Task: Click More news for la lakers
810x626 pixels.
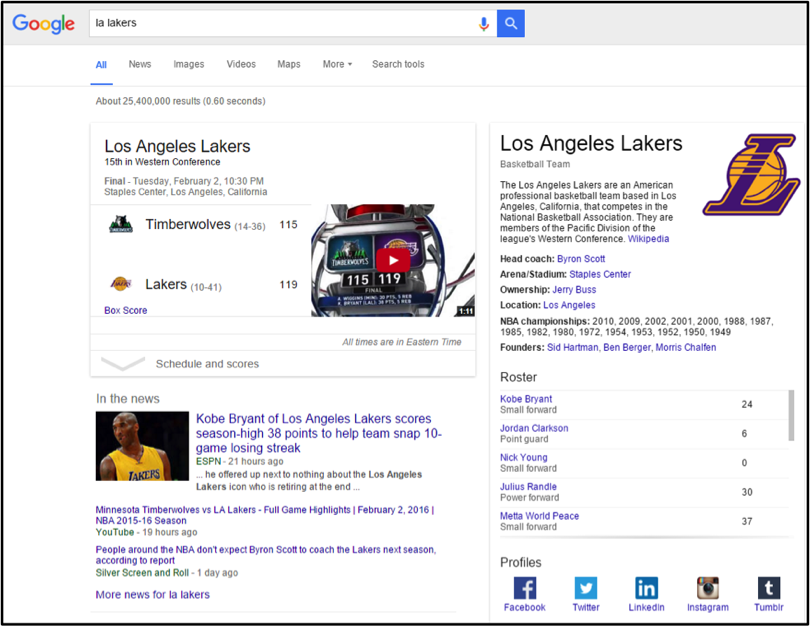Action: pyautogui.click(x=152, y=594)
